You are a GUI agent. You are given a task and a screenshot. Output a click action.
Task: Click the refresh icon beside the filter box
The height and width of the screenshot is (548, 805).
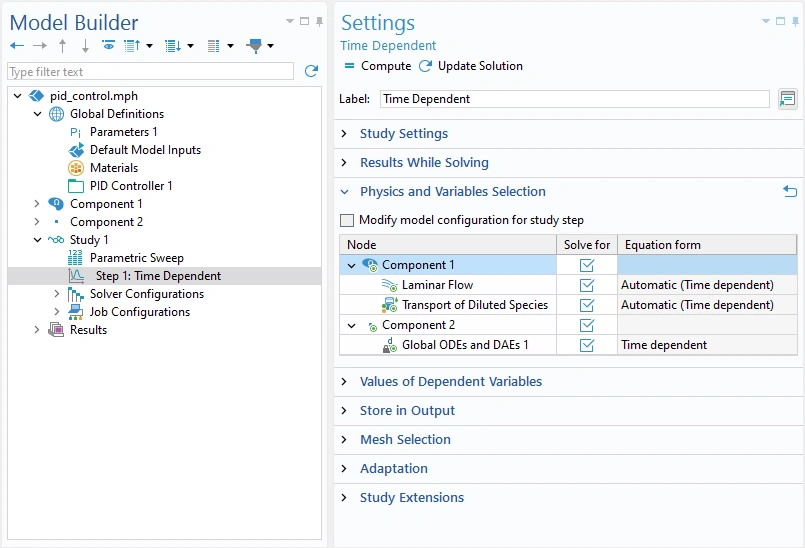pos(311,72)
